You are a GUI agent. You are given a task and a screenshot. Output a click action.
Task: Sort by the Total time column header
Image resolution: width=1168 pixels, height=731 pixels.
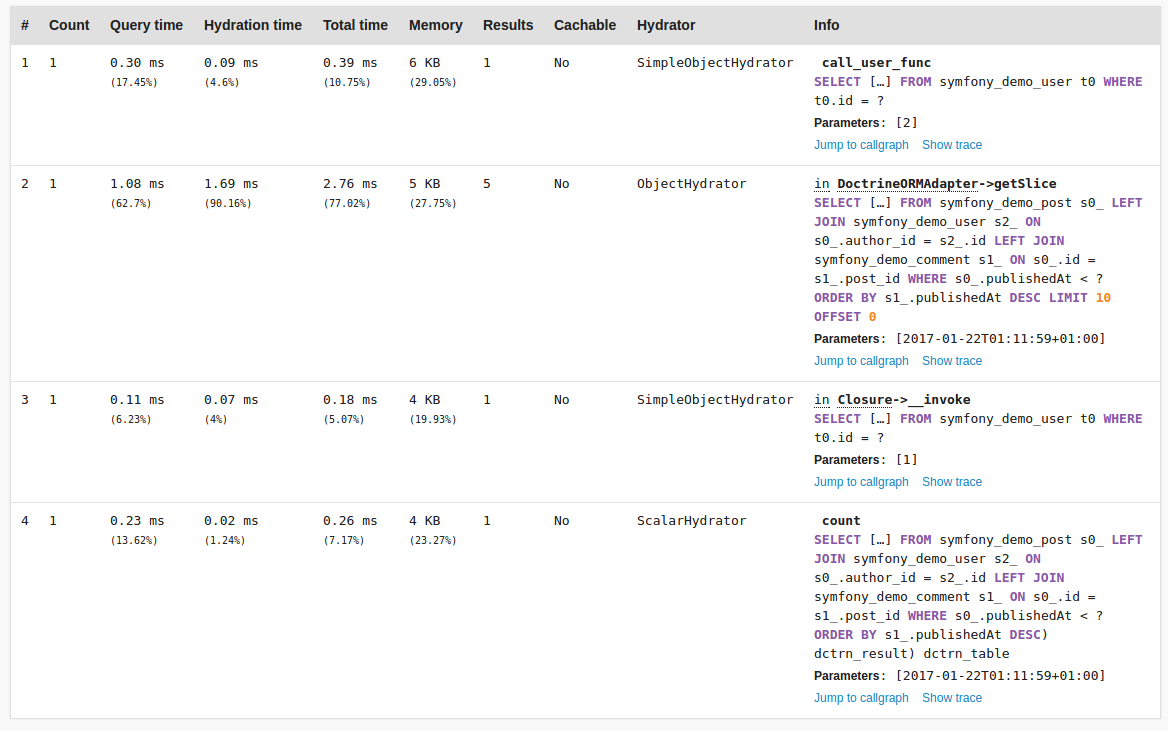[355, 25]
